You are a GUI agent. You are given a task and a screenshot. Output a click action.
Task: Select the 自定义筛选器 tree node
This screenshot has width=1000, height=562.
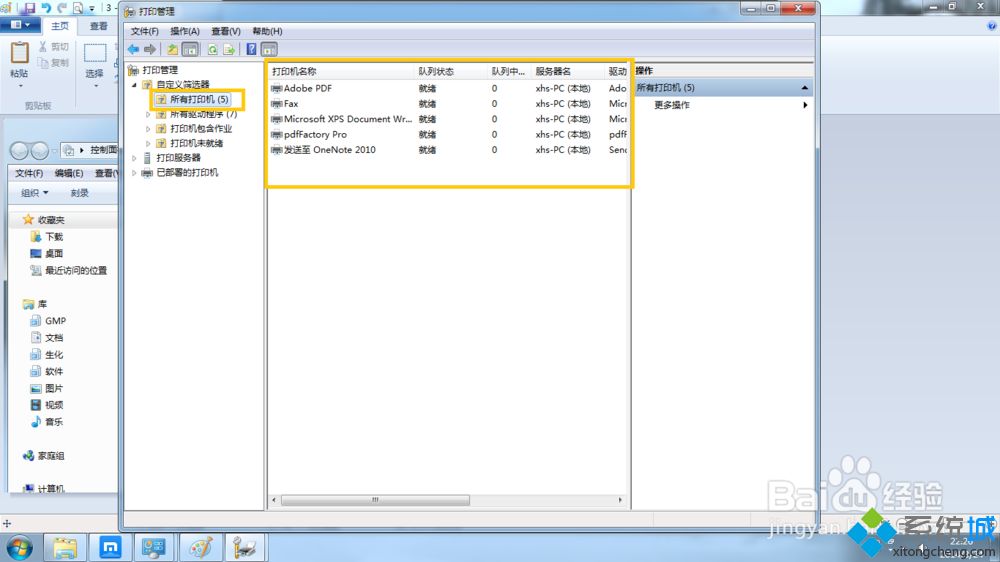pos(183,84)
